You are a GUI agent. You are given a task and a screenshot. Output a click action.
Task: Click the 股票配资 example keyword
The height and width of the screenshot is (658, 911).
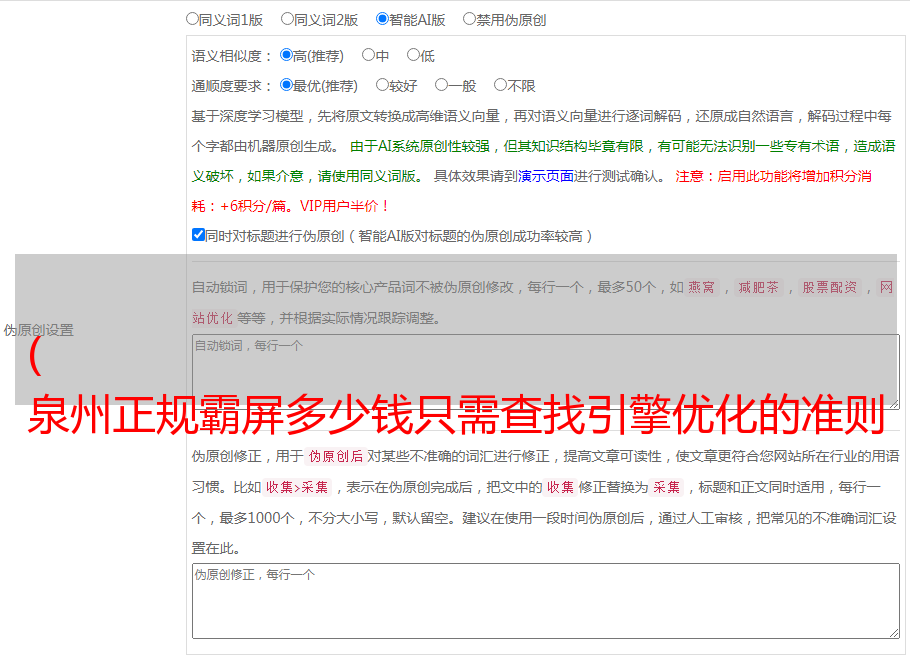[x=829, y=287]
